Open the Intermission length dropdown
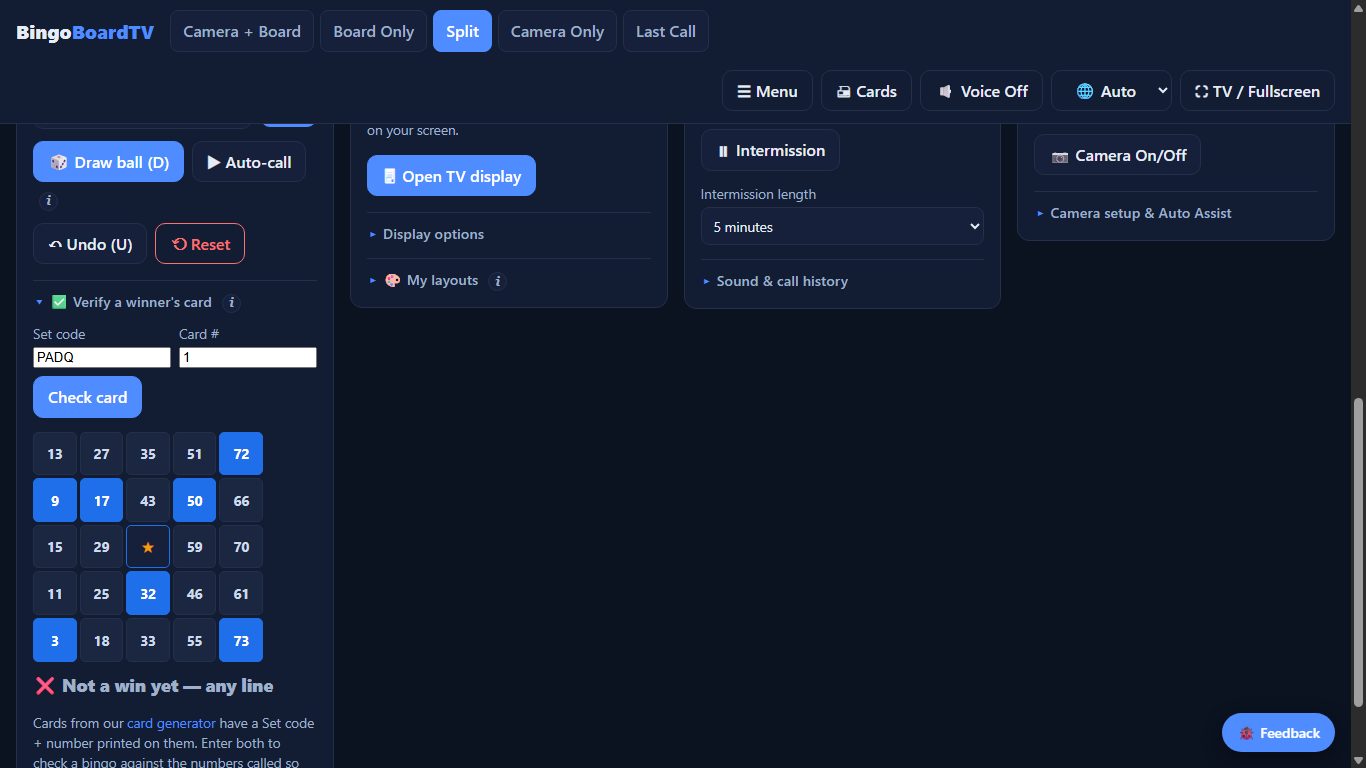Viewport: 1366px width, 768px height. click(x=842, y=227)
